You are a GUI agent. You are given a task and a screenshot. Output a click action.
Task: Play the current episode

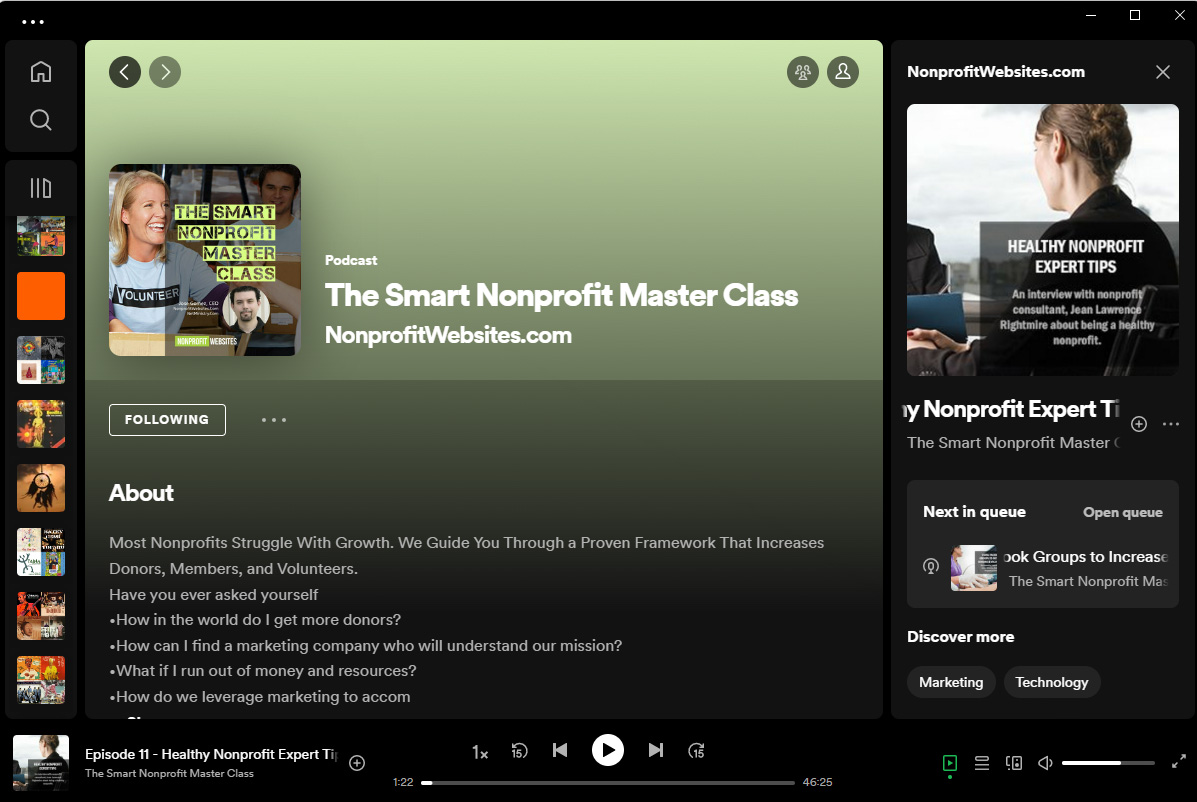click(608, 750)
